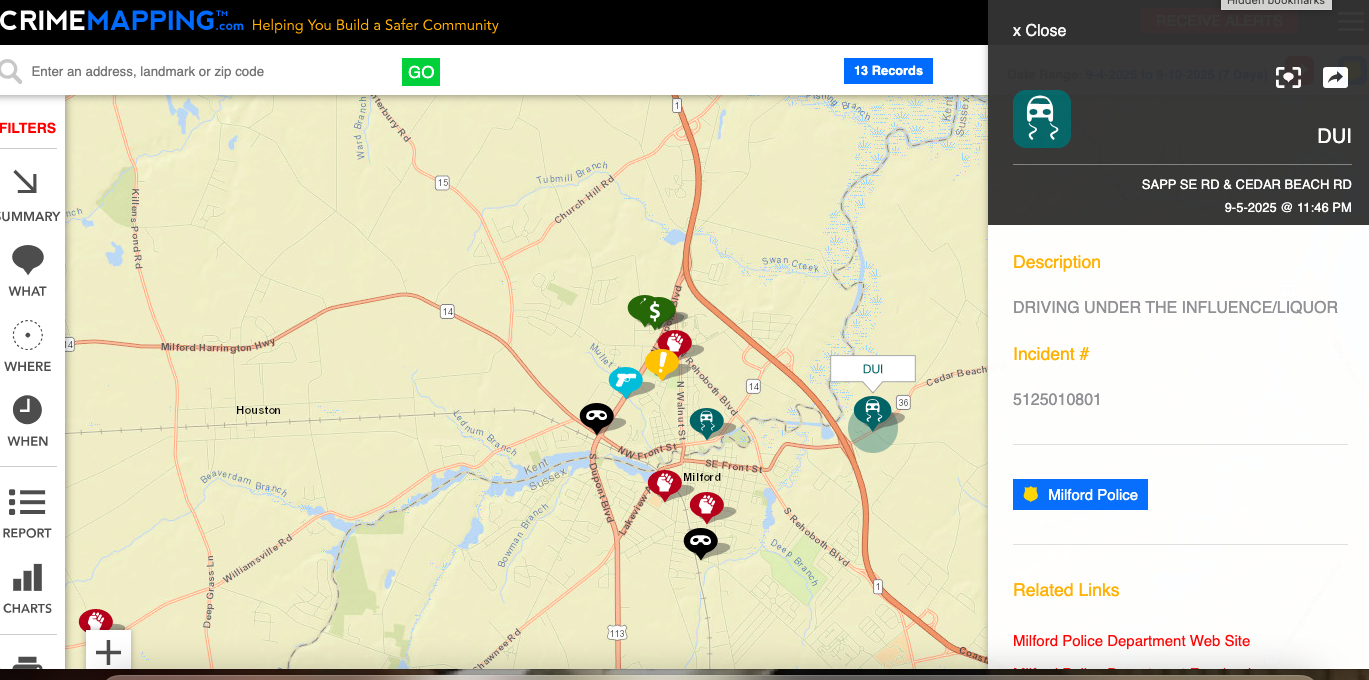
Task: Click the yellow exclamation mark marker
Action: pyautogui.click(x=661, y=362)
